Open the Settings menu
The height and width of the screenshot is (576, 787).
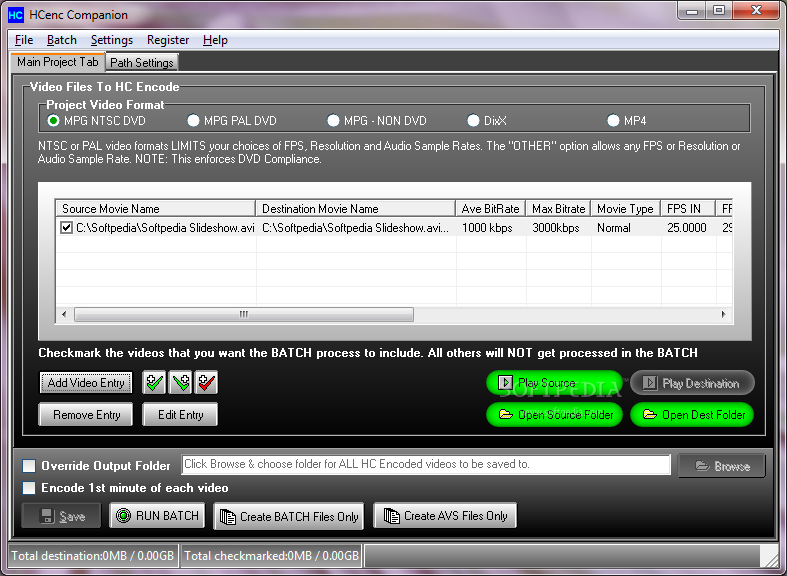tap(111, 40)
